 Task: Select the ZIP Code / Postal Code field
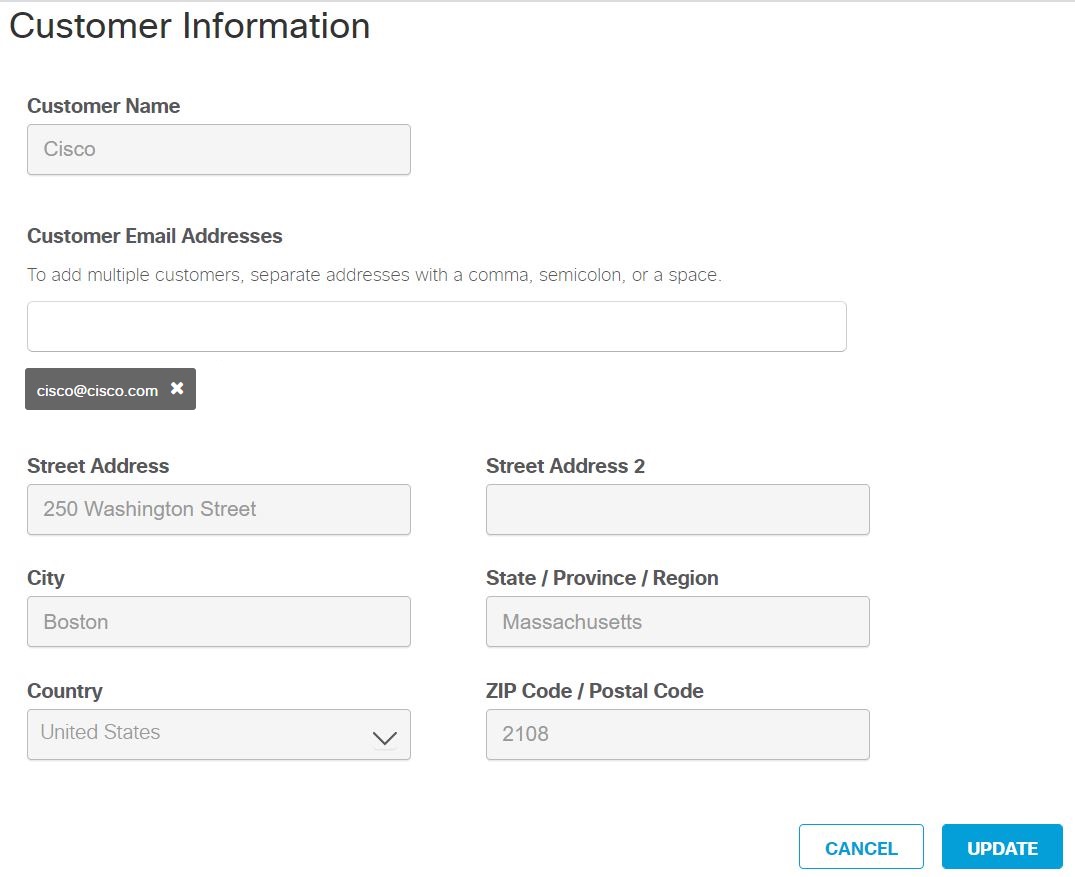coord(677,734)
